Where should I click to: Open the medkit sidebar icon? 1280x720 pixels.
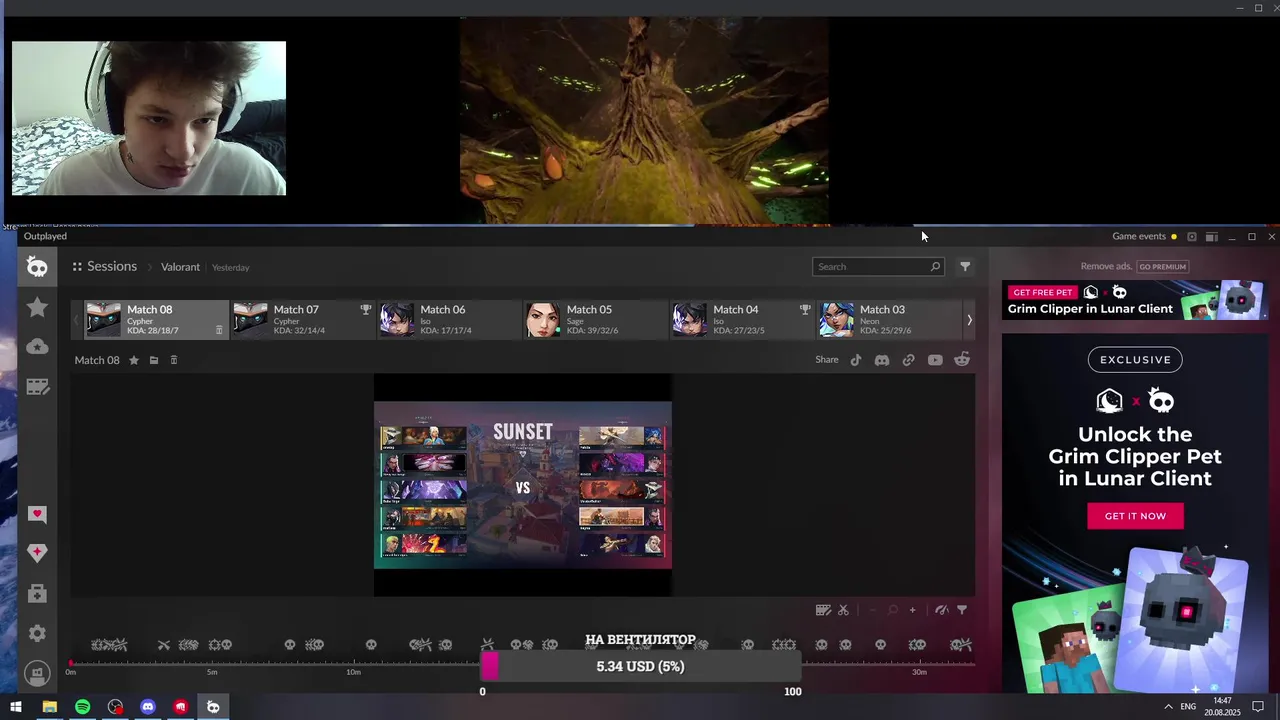pyautogui.click(x=37, y=594)
